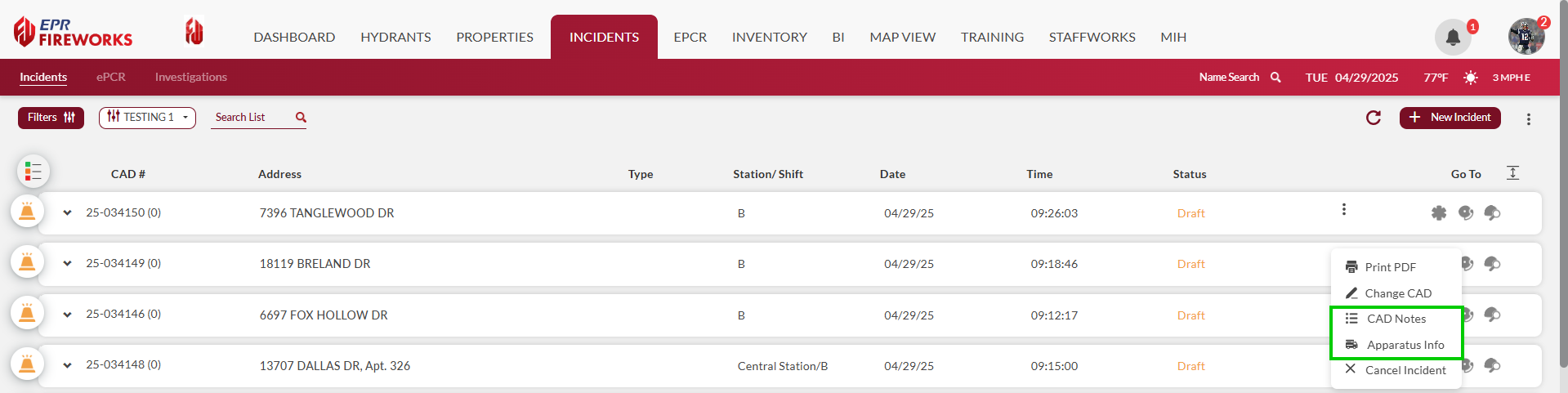
Task: Click the refresh incidents list icon
Action: pyautogui.click(x=1374, y=118)
